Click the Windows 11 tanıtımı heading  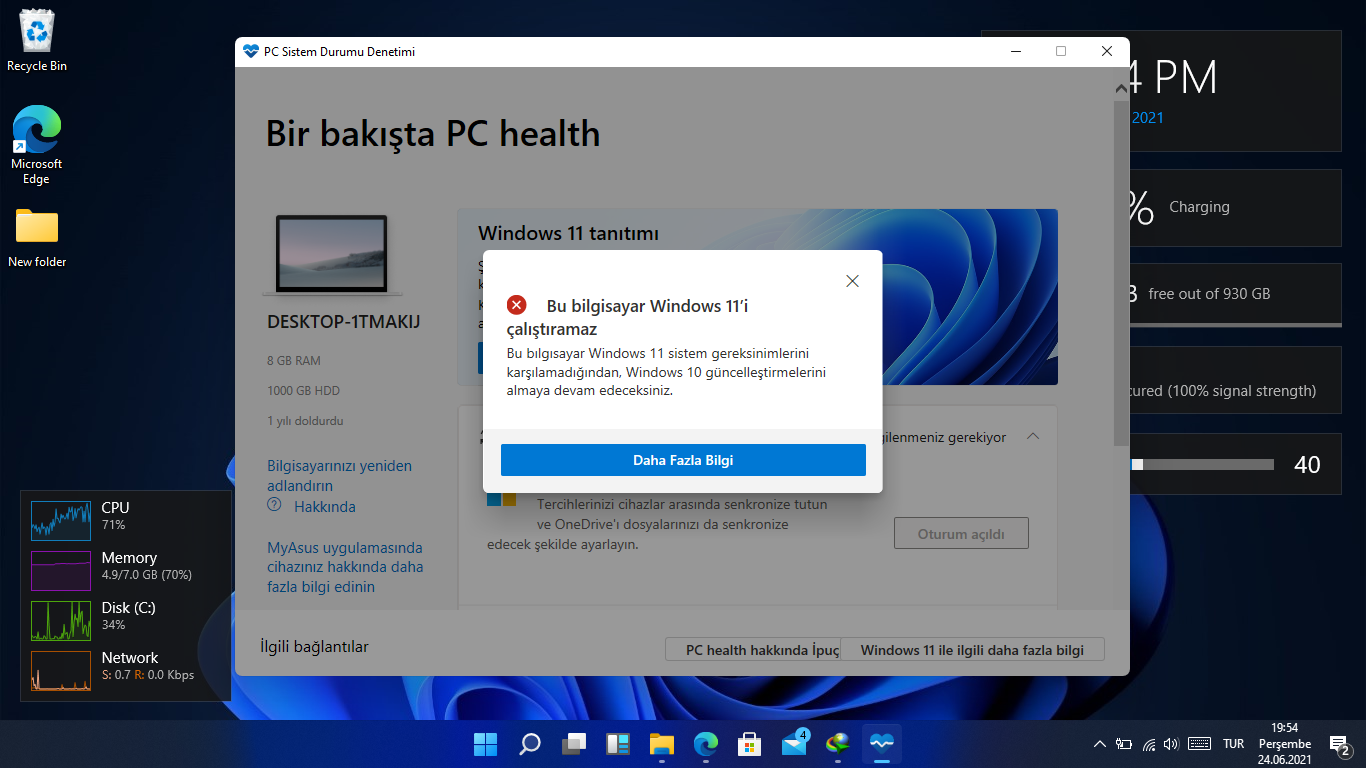569,234
